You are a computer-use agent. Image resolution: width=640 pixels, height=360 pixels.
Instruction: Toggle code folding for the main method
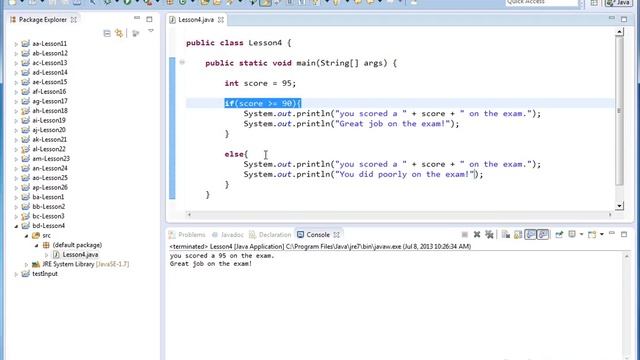182,62
